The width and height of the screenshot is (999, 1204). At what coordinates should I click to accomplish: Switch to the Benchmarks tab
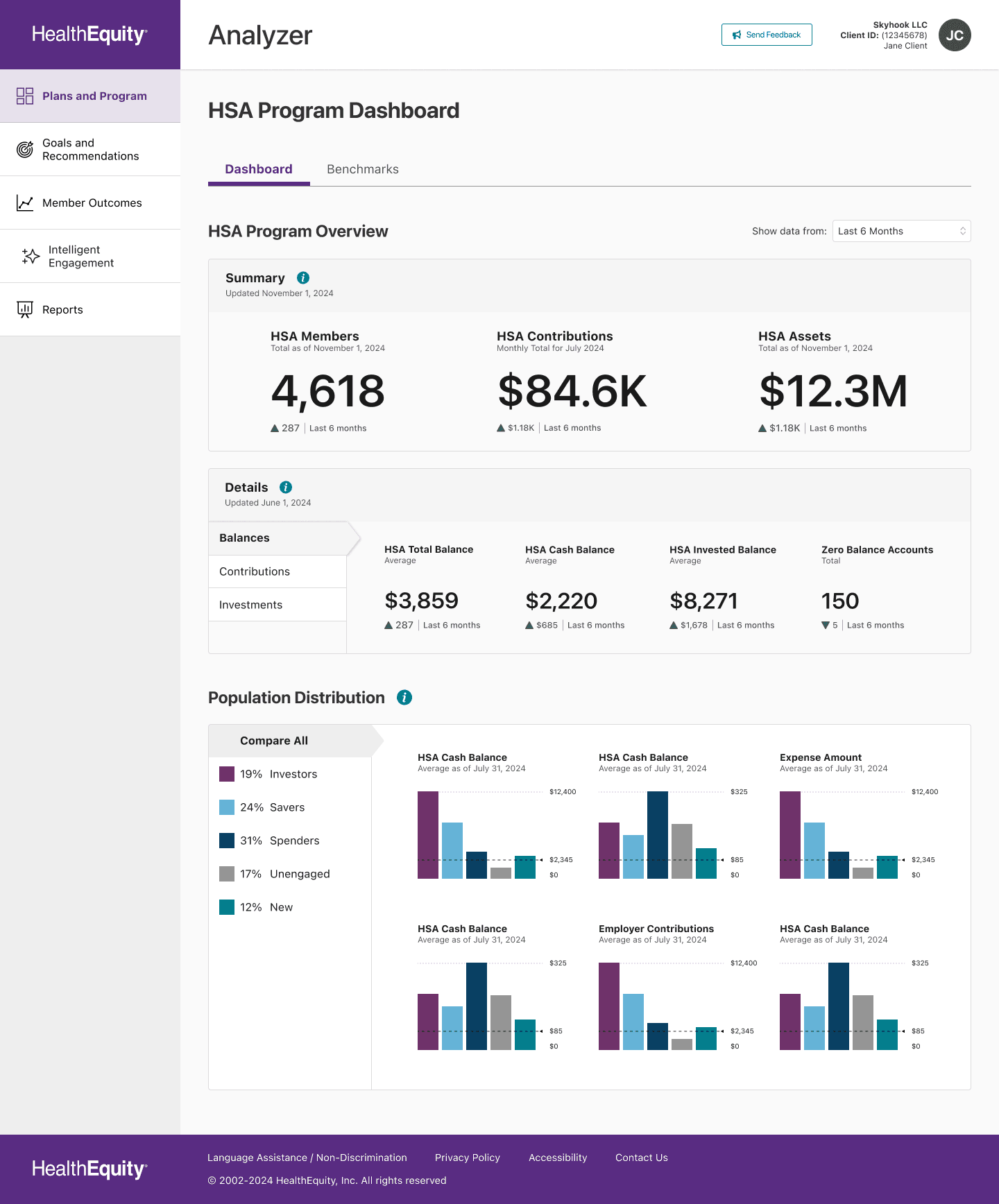[x=363, y=169]
